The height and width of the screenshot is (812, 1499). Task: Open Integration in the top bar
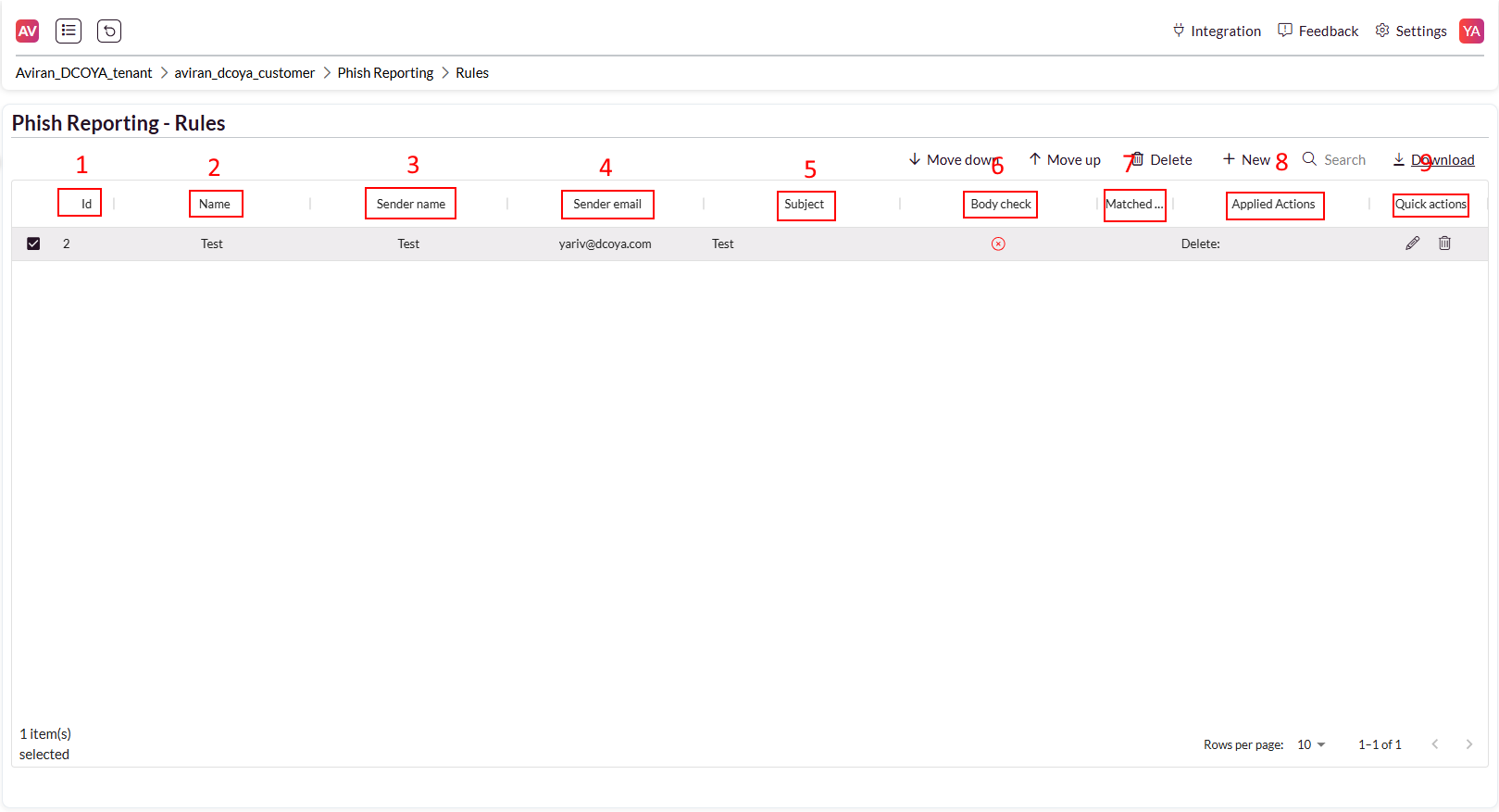[x=1217, y=31]
